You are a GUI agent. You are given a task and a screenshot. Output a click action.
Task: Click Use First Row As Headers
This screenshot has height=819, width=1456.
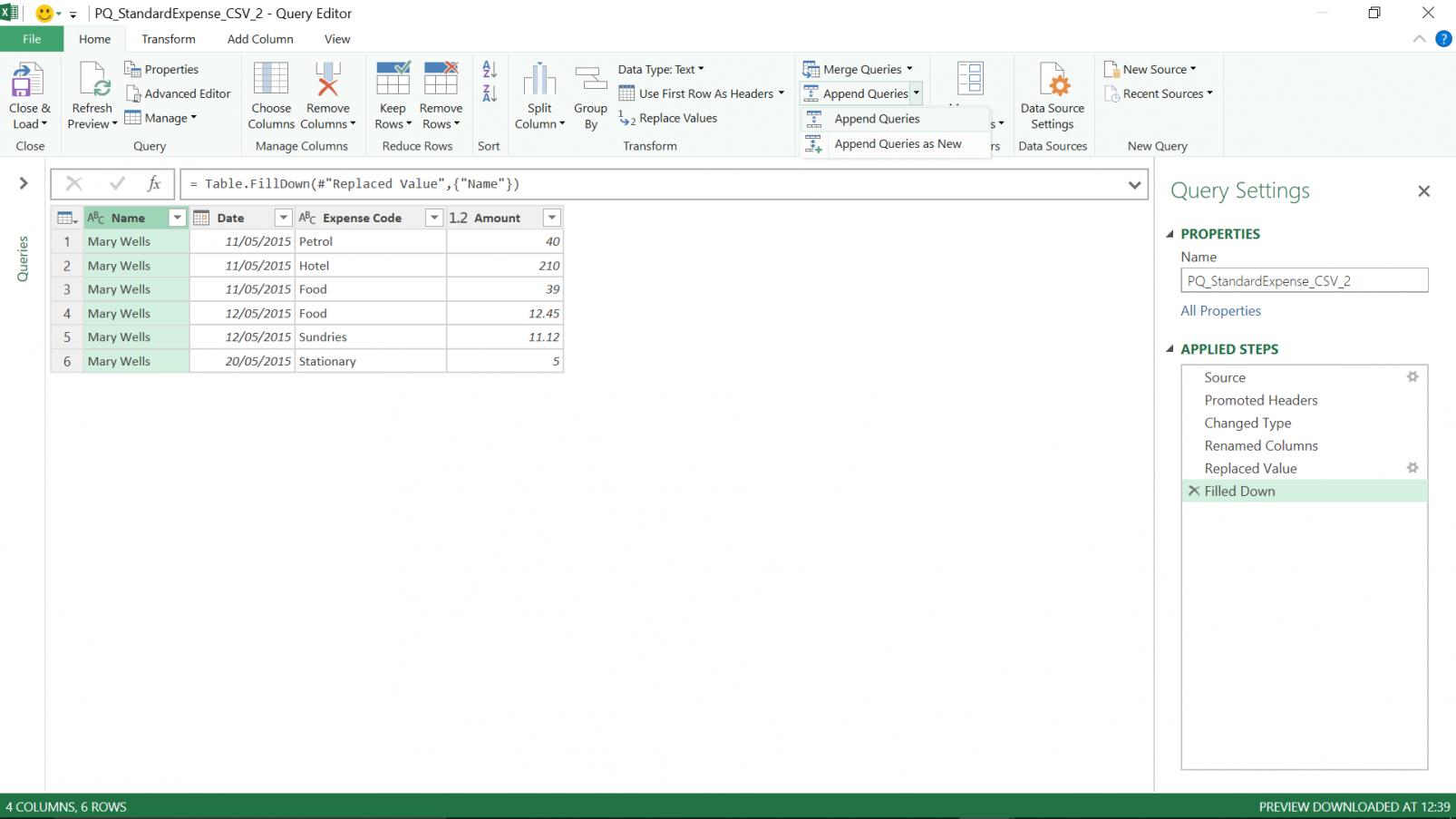coord(701,93)
